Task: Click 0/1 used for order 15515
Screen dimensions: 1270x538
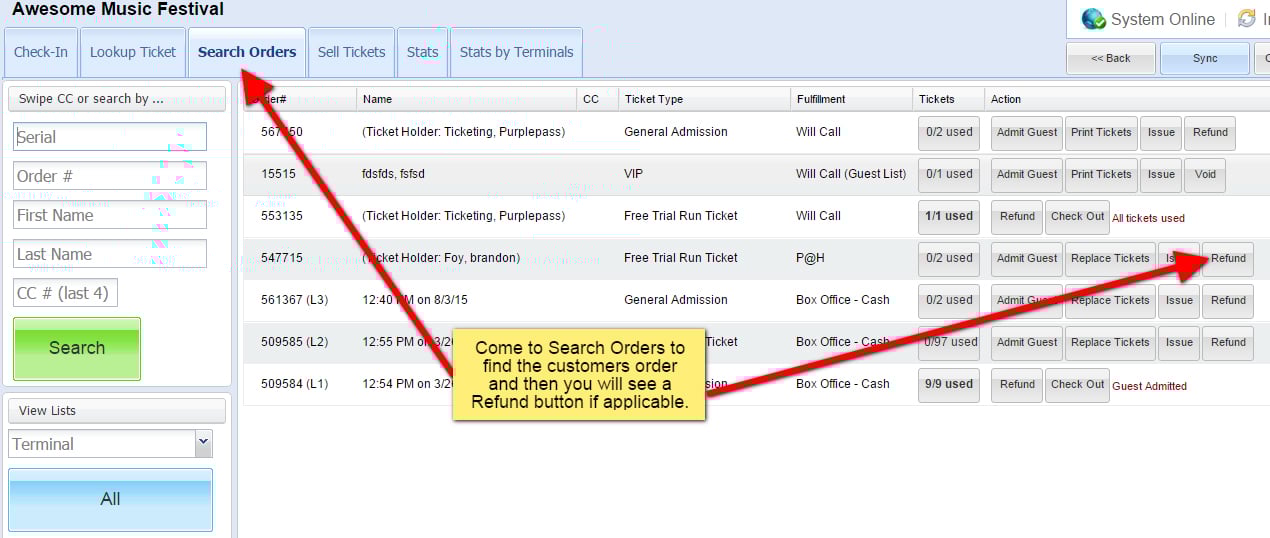Action: point(949,174)
